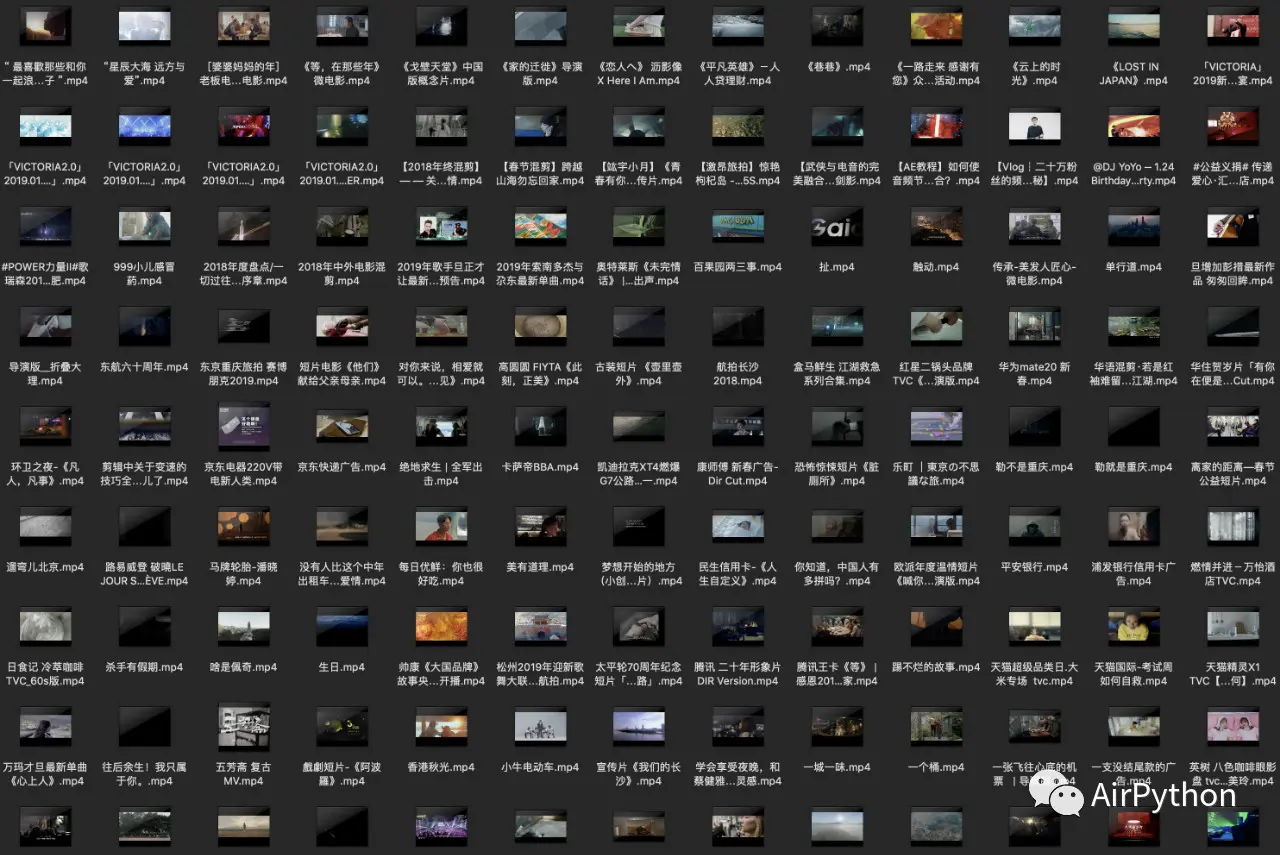Select thumbnail of 《家的迁徙》导演版.mp4
The image size is (1280, 855).
[540, 26]
